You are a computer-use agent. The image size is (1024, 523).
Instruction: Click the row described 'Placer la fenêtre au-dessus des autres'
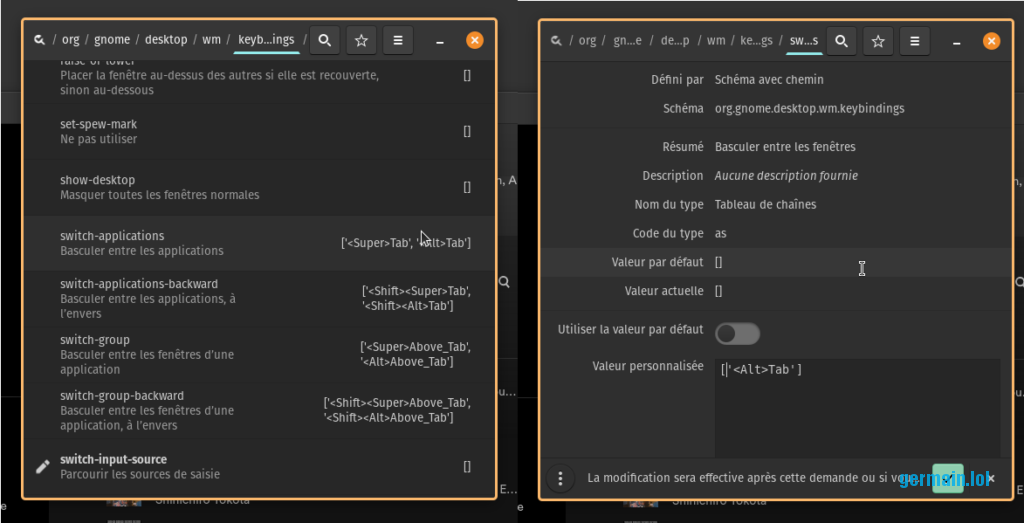(259, 80)
